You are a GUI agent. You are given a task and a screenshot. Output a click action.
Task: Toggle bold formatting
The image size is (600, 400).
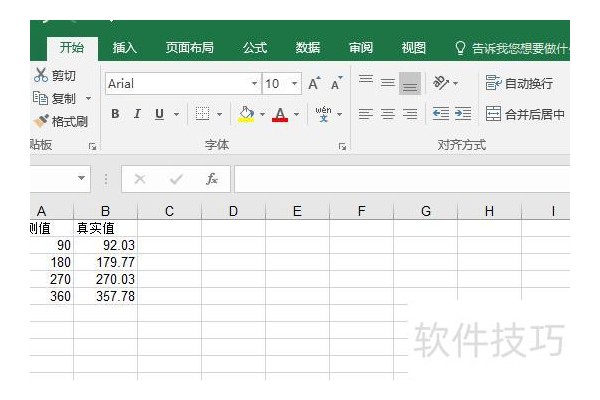[115, 114]
